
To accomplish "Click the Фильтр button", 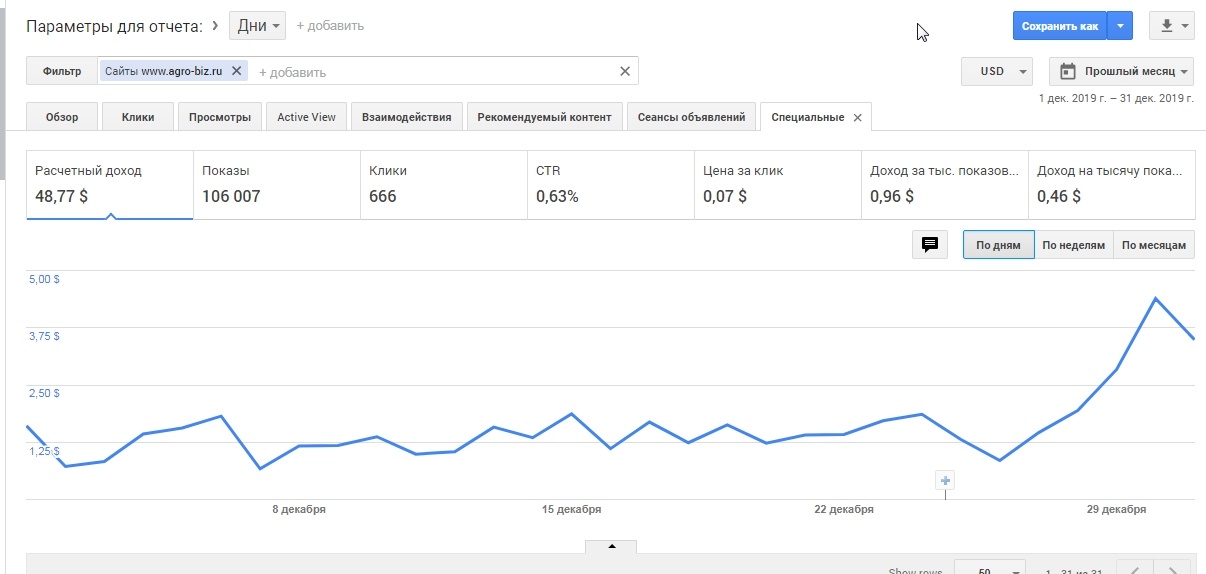I will coord(62,71).
